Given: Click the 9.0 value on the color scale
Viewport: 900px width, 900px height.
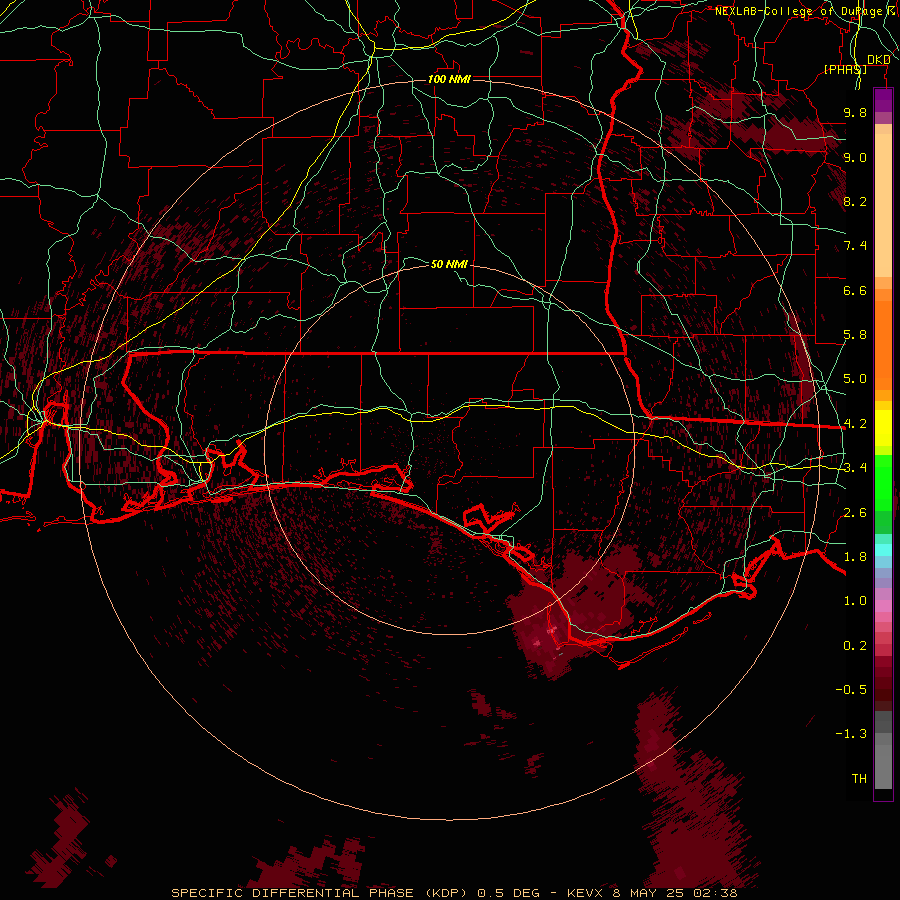Looking at the screenshot, I should point(855,157).
